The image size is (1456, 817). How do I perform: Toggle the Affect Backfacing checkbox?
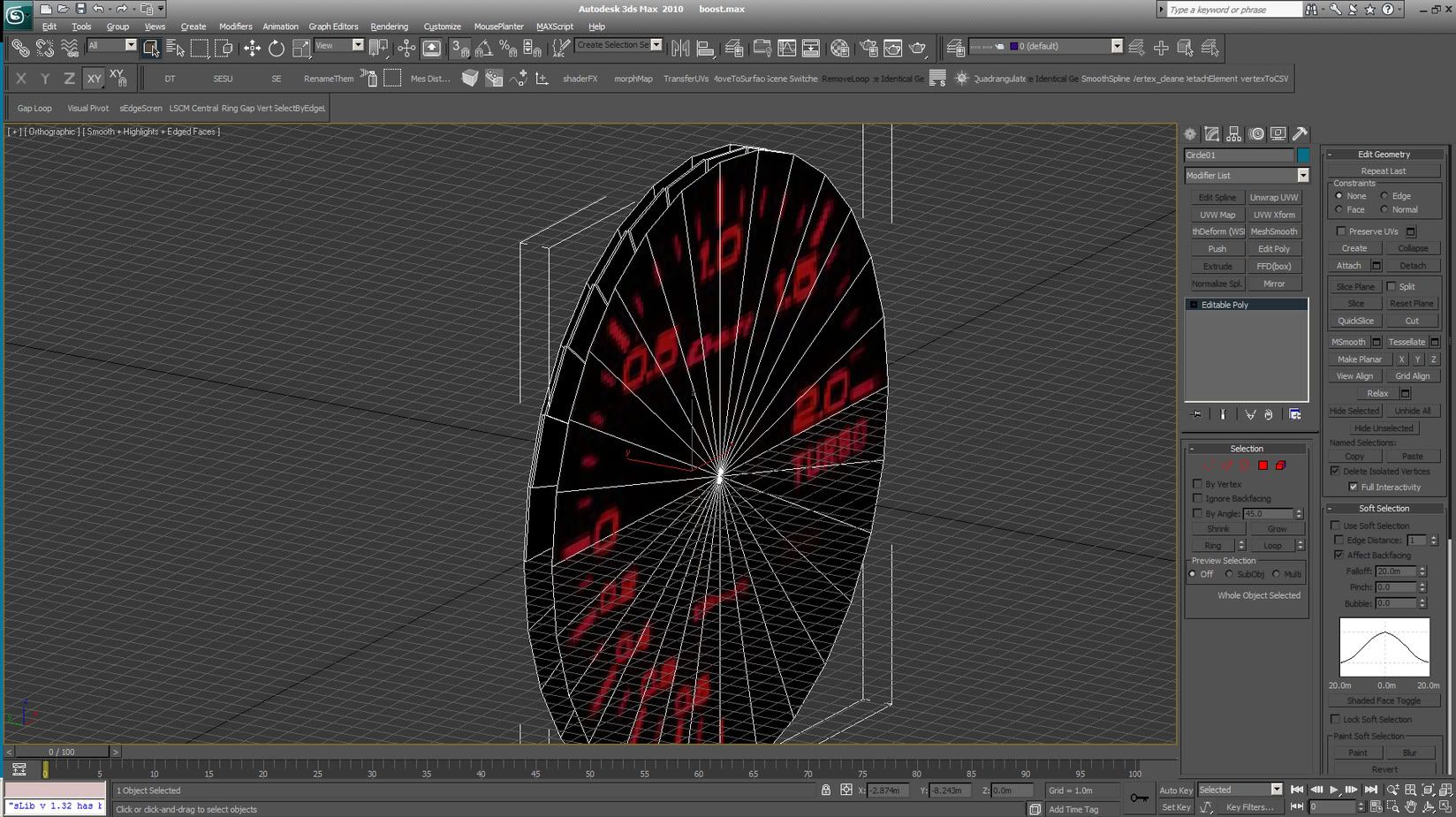1339,555
